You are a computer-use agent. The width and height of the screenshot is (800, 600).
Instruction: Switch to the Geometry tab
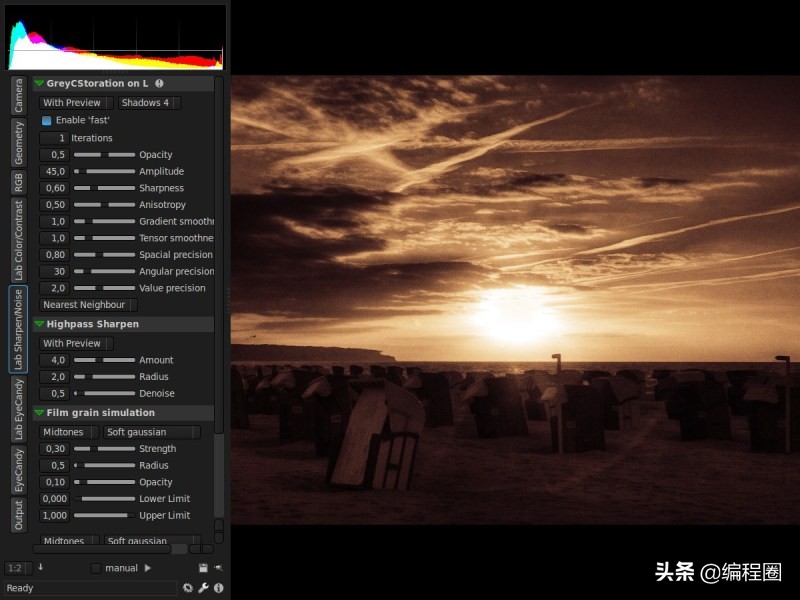(x=19, y=143)
